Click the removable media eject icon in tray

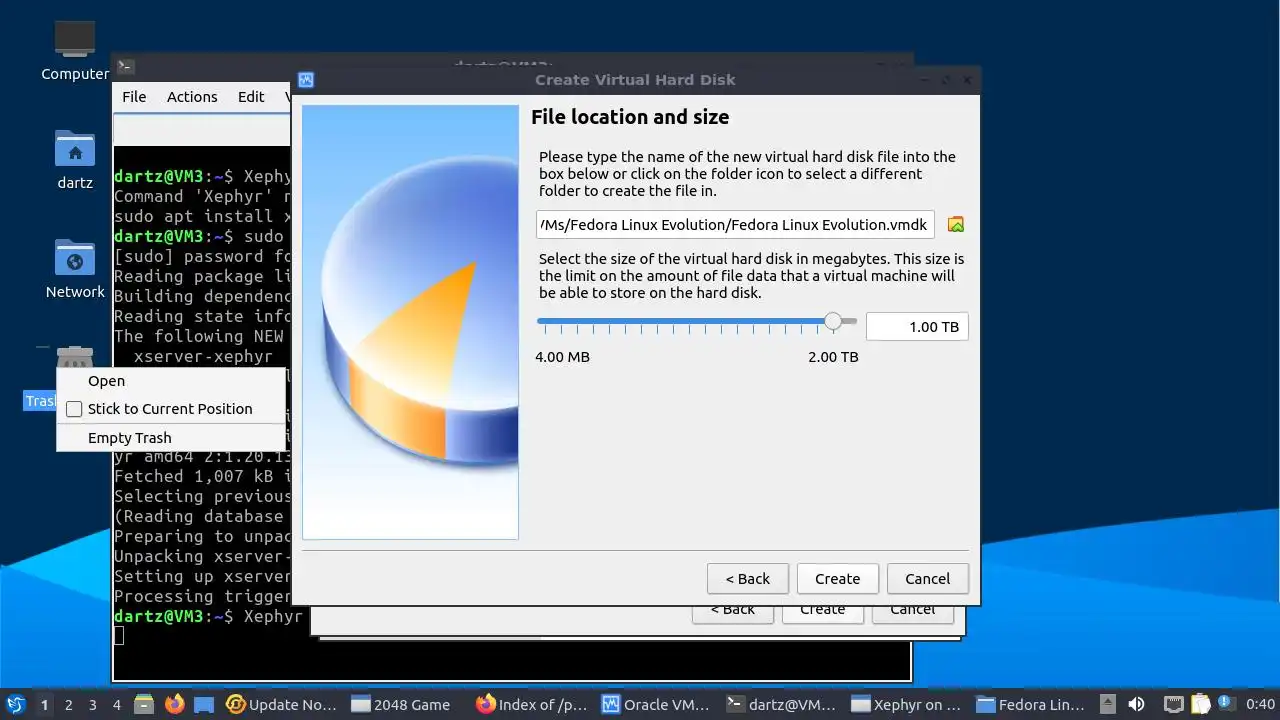(1108, 704)
